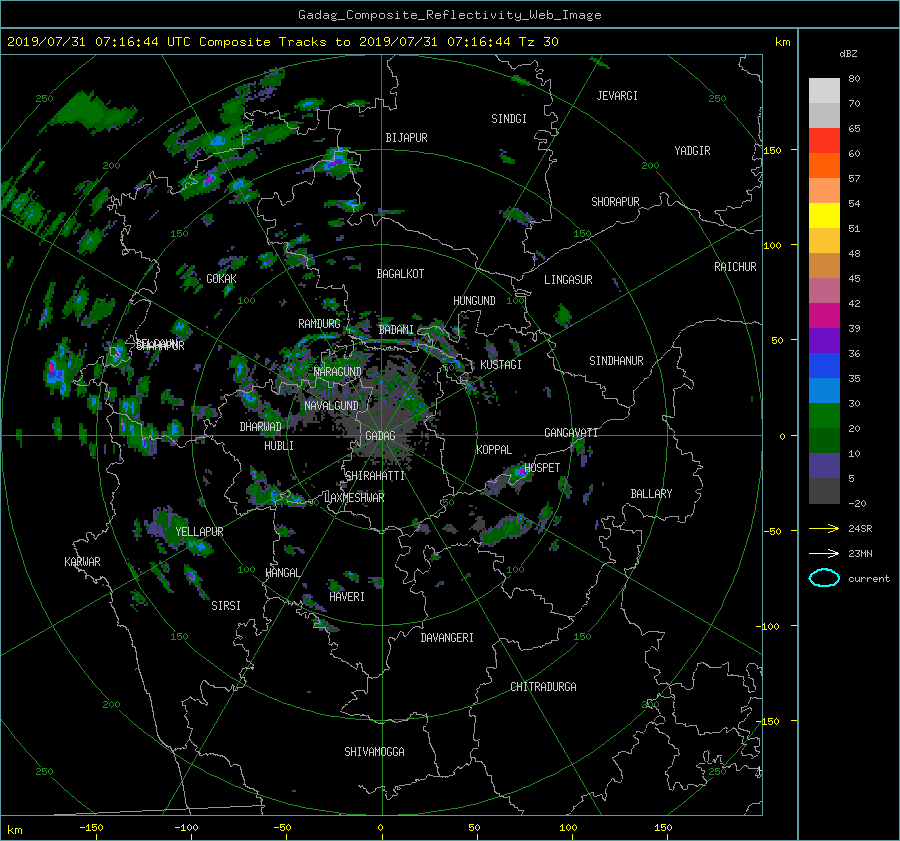Image resolution: width=900 pixels, height=841 pixels.
Task: Select the 'HANGAL' city label
Action: coord(283,573)
